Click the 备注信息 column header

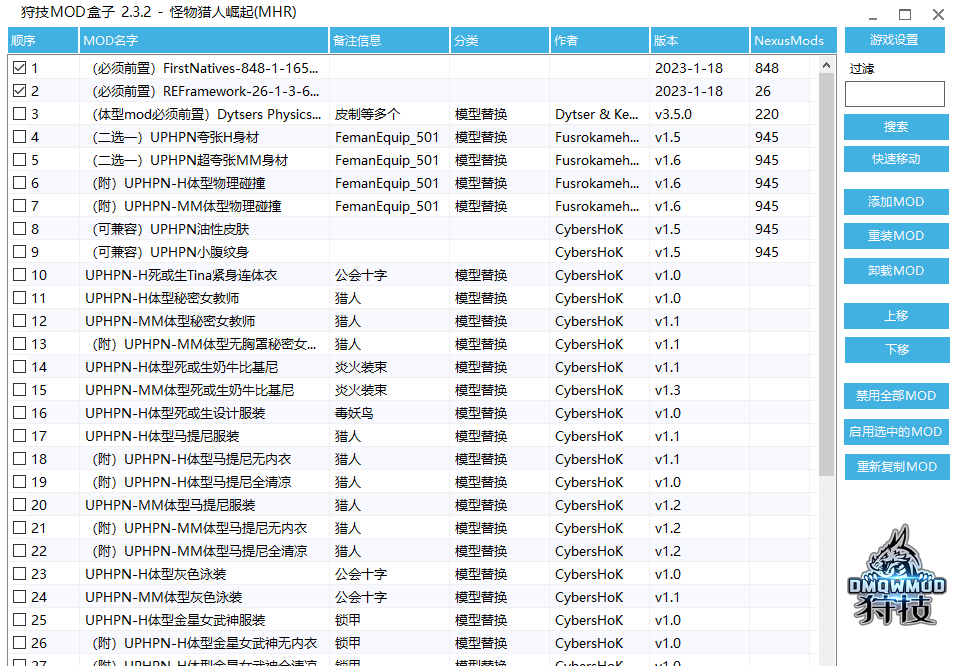(389, 40)
